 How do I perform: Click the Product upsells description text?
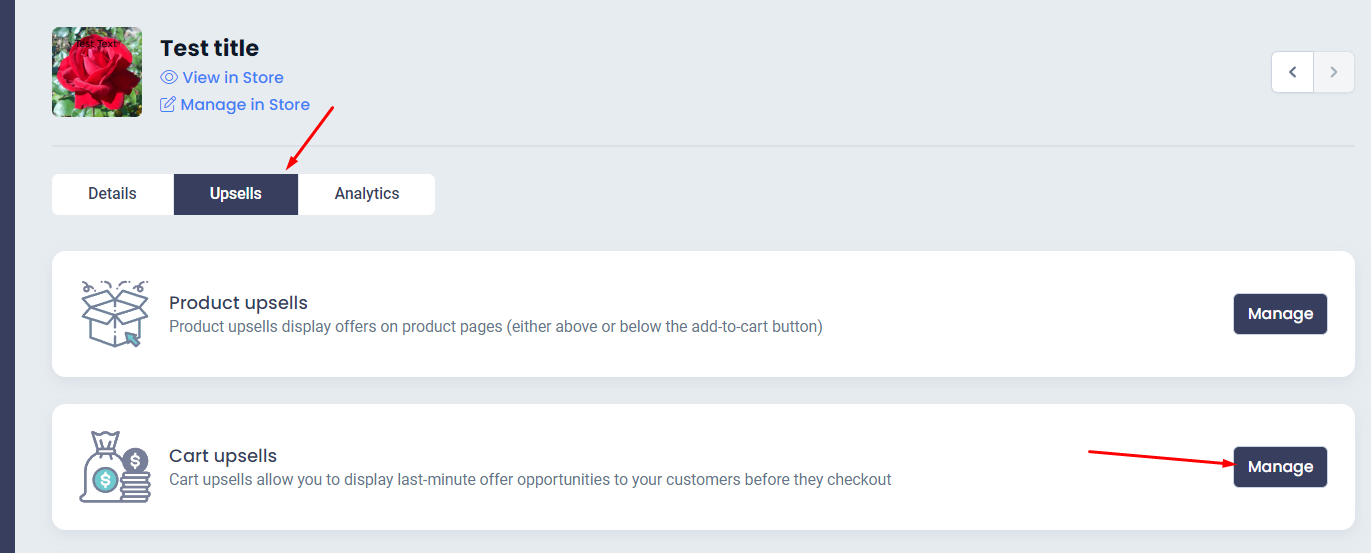click(x=496, y=326)
